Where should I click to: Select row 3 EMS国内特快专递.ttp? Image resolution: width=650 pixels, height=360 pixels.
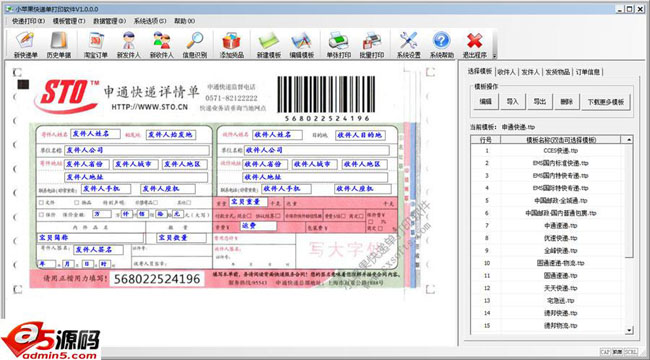(x=547, y=175)
